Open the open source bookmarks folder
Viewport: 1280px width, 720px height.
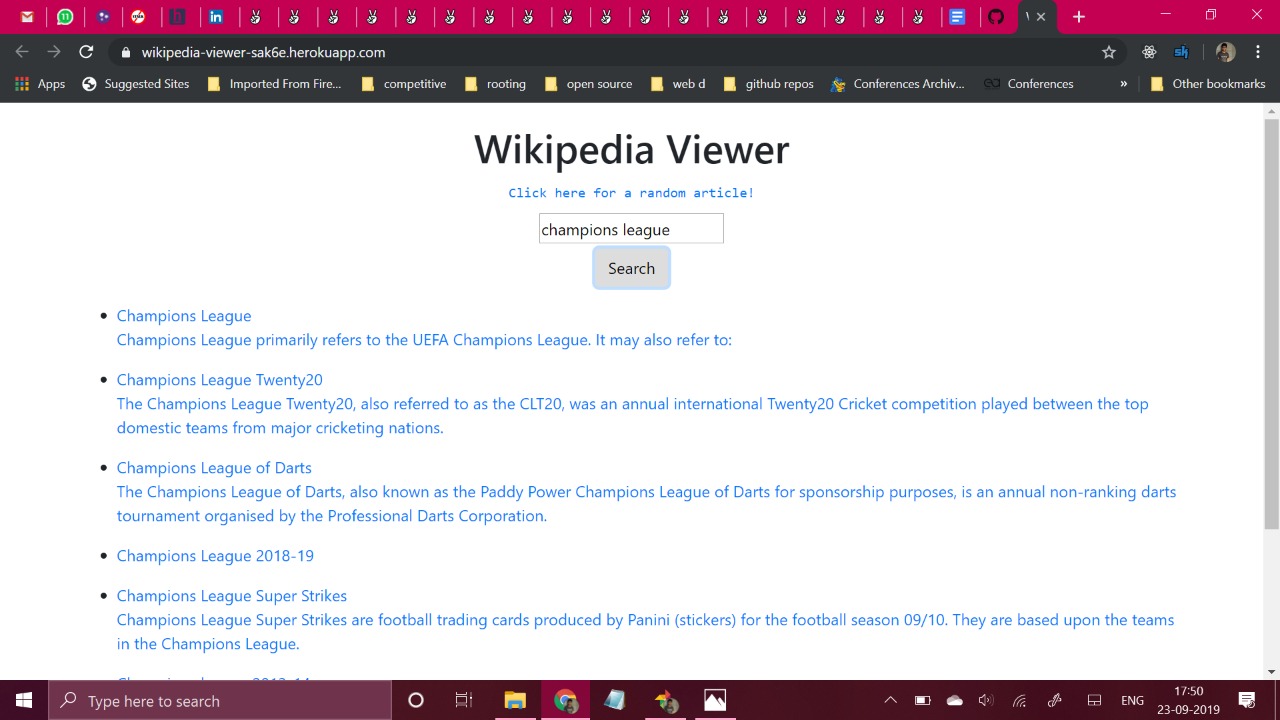point(588,84)
